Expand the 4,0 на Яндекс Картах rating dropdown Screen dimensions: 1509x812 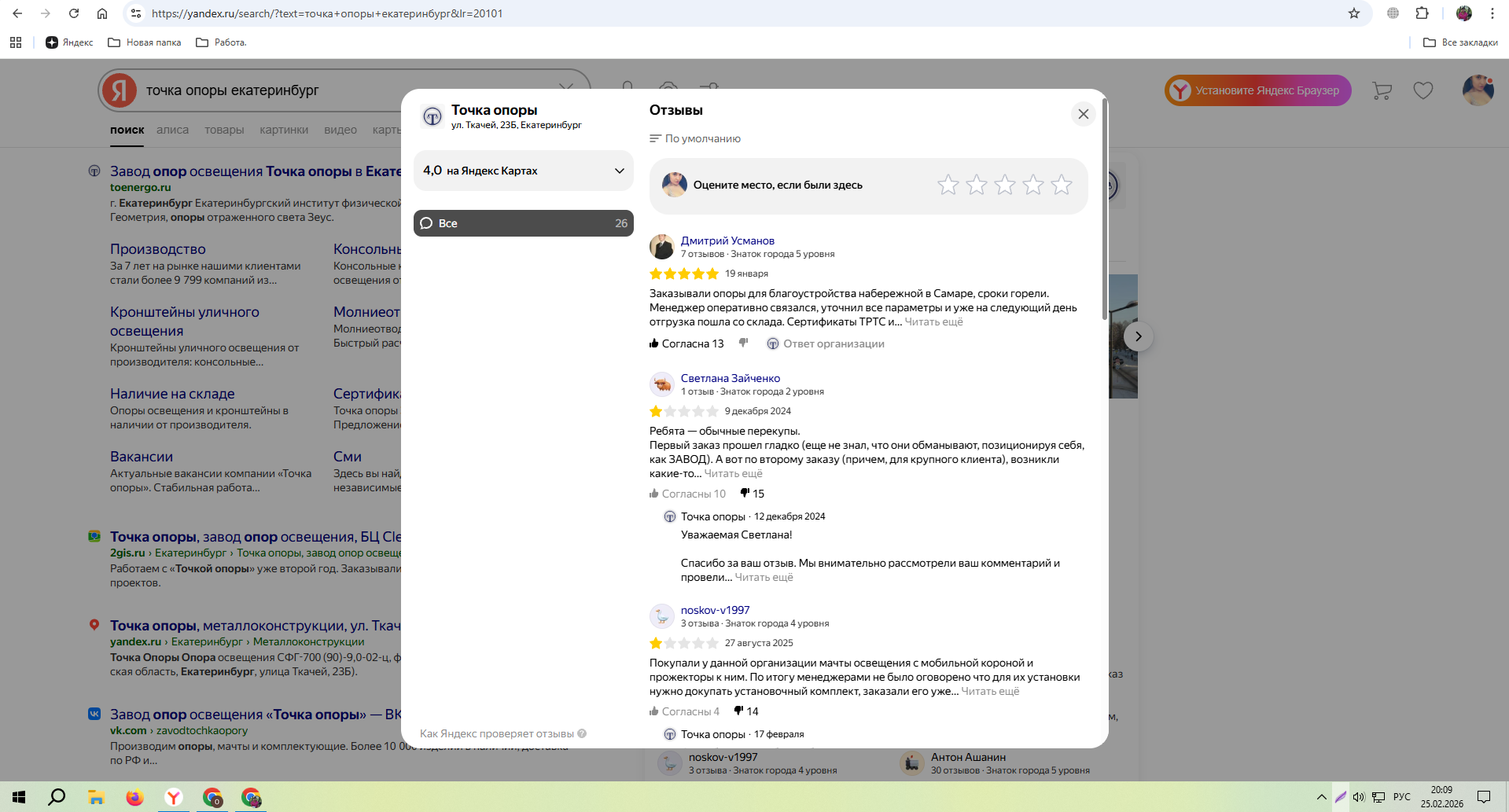point(524,171)
